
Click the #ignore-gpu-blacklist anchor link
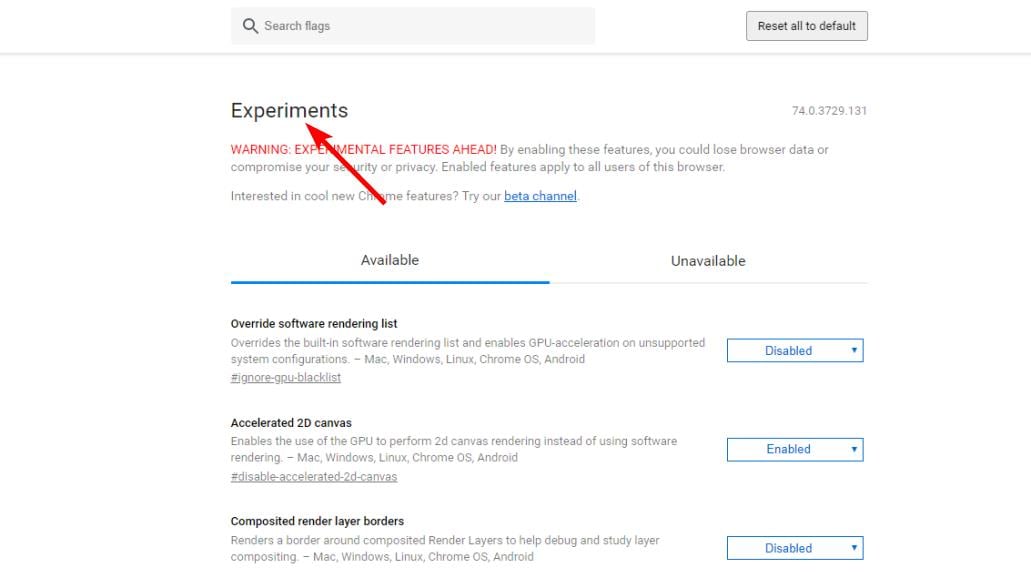tap(286, 378)
